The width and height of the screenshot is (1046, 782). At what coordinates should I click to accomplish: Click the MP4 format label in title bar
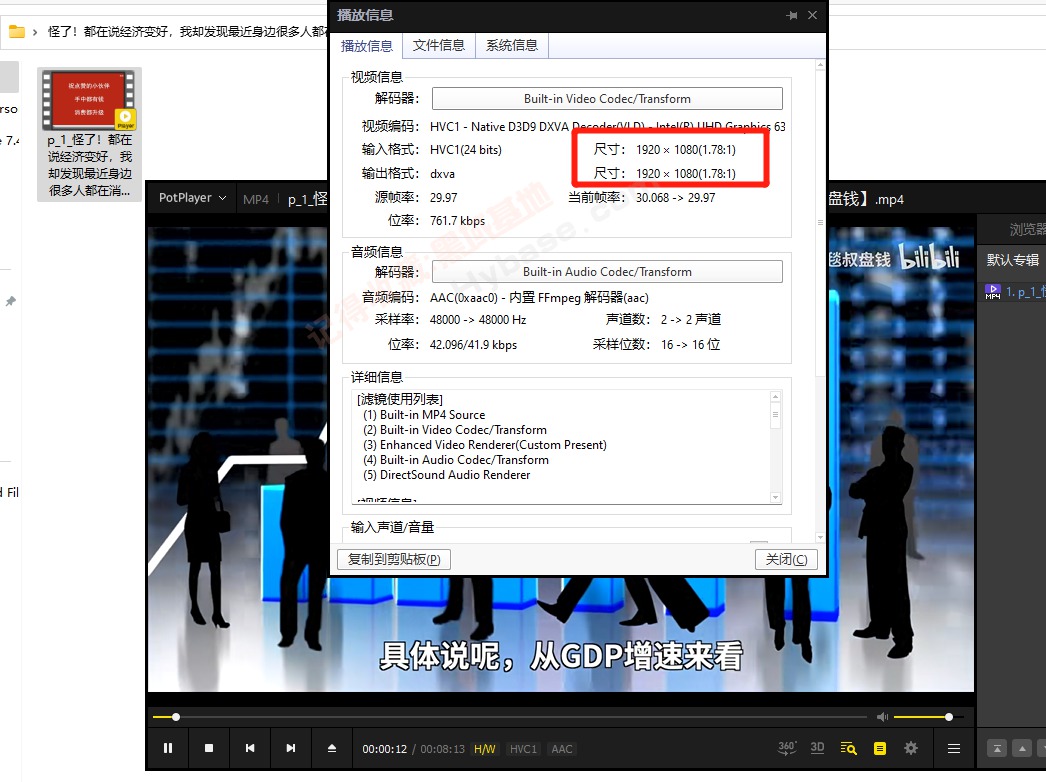(255, 200)
